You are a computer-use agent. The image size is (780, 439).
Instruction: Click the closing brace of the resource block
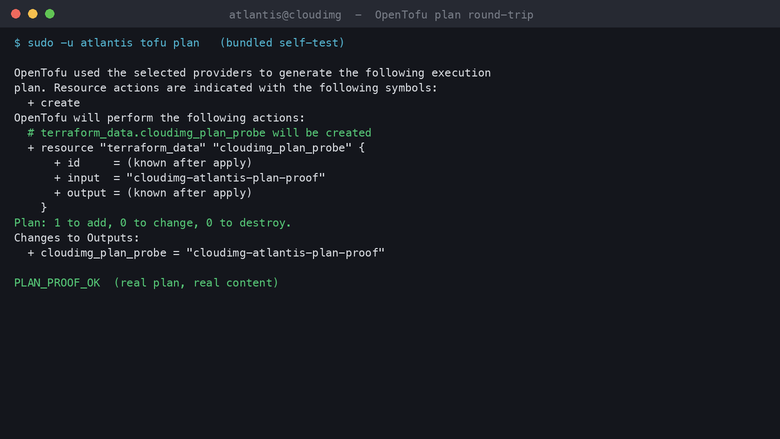44,207
